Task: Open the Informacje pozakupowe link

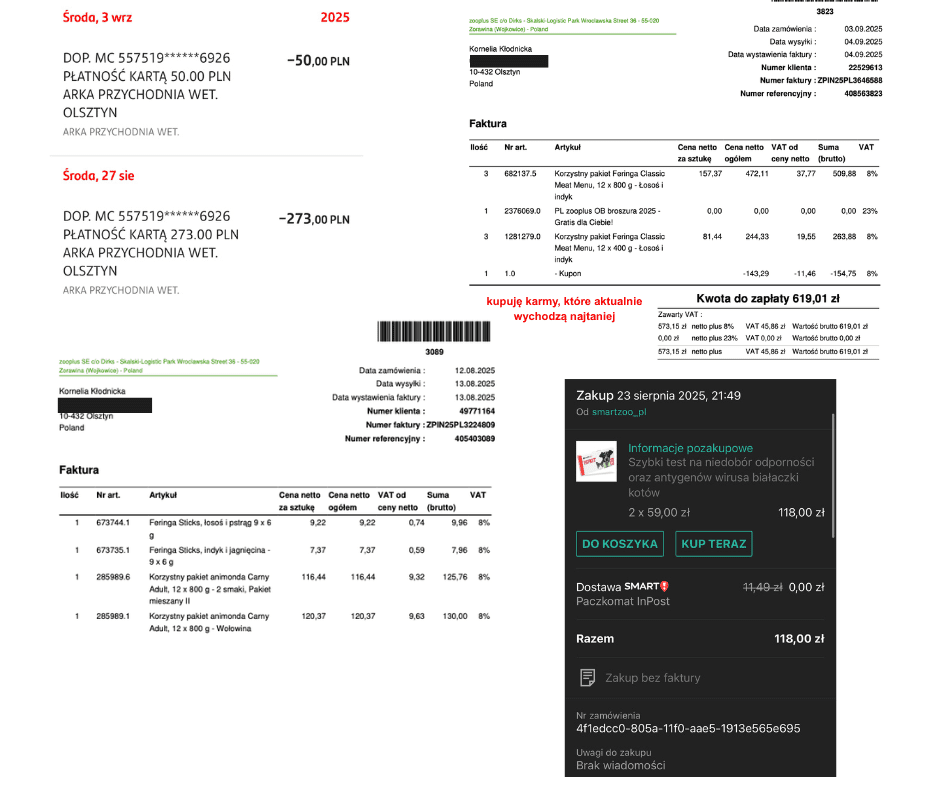Action: 691,448
